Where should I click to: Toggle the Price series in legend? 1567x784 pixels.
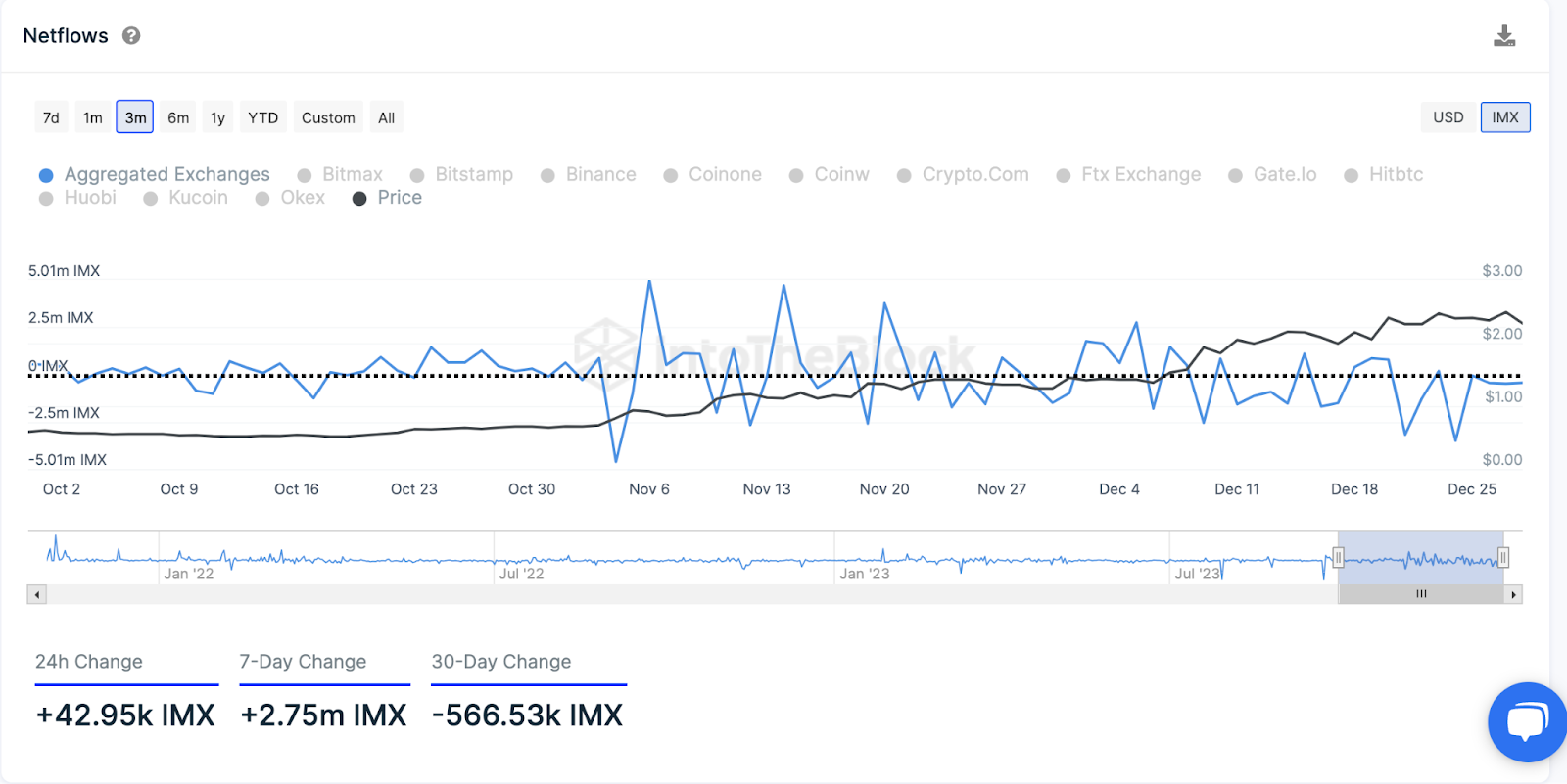click(388, 198)
